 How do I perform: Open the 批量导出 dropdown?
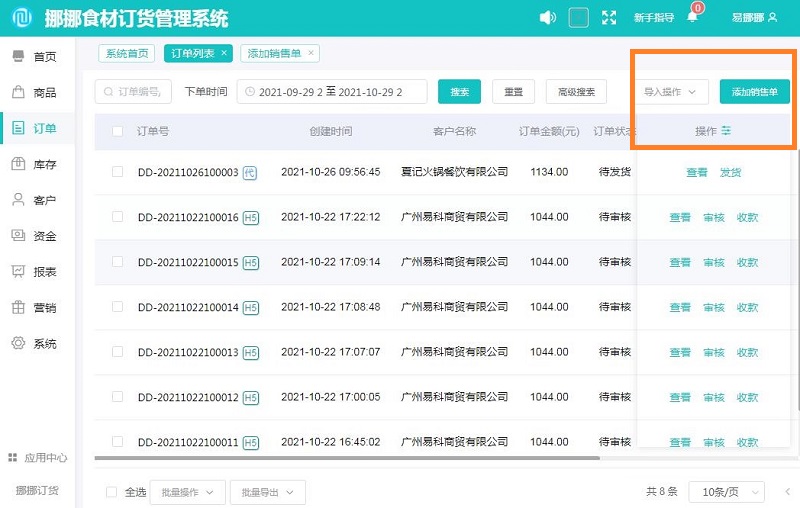267,492
